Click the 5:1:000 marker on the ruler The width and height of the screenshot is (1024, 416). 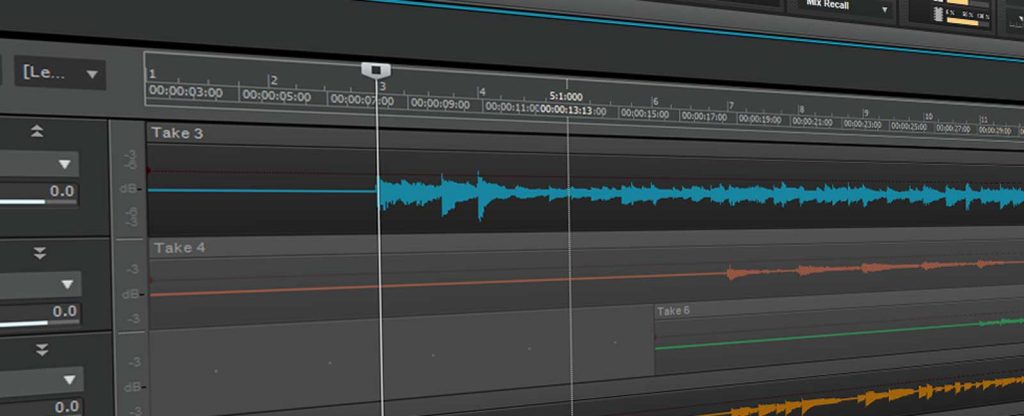[568, 97]
